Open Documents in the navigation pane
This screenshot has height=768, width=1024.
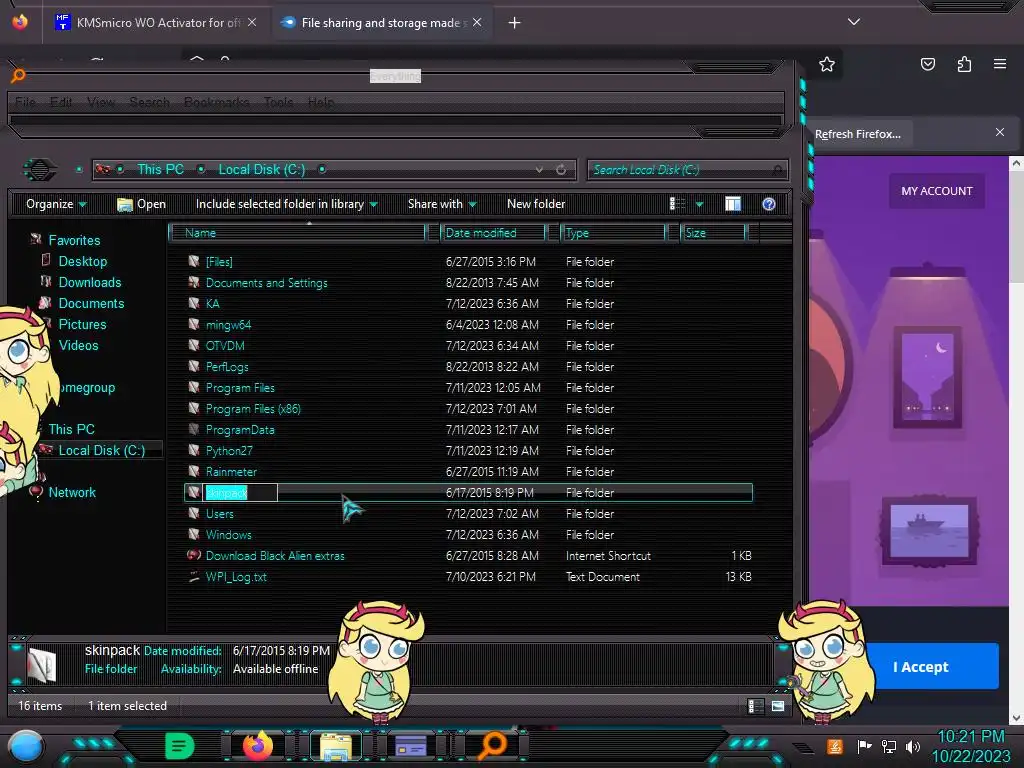coord(91,303)
